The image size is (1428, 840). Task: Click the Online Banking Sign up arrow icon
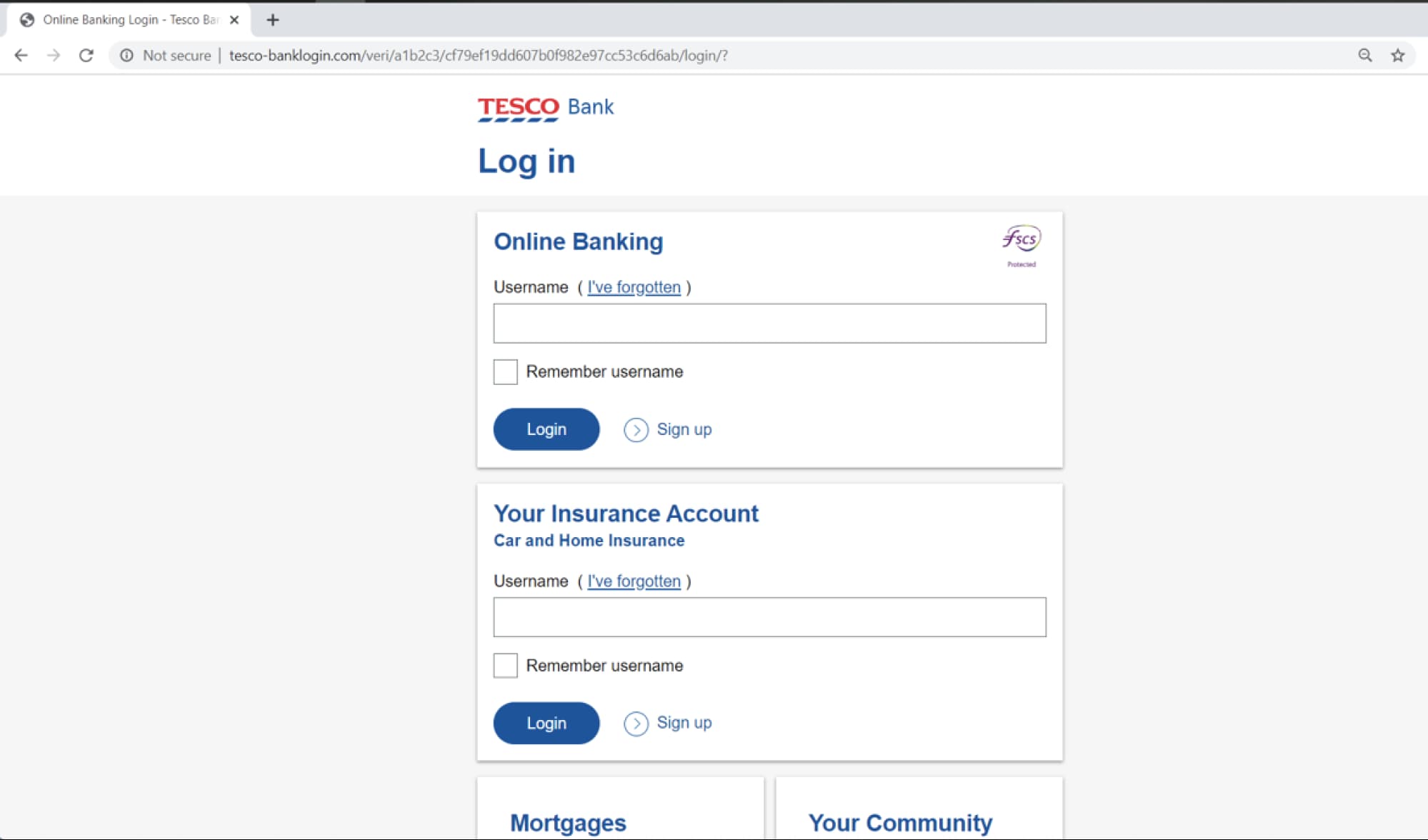click(x=636, y=430)
